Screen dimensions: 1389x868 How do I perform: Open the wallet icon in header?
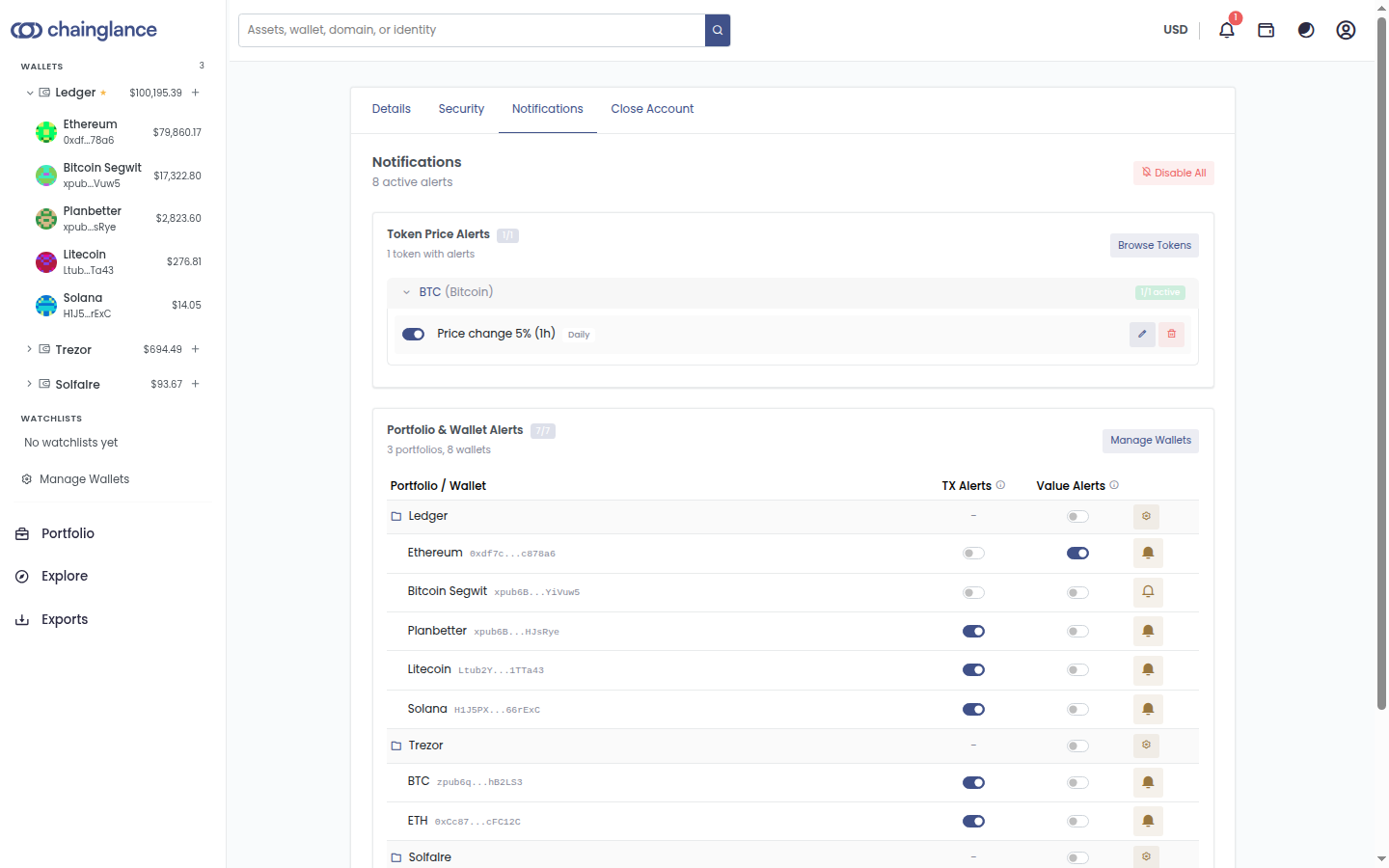[x=1266, y=30]
